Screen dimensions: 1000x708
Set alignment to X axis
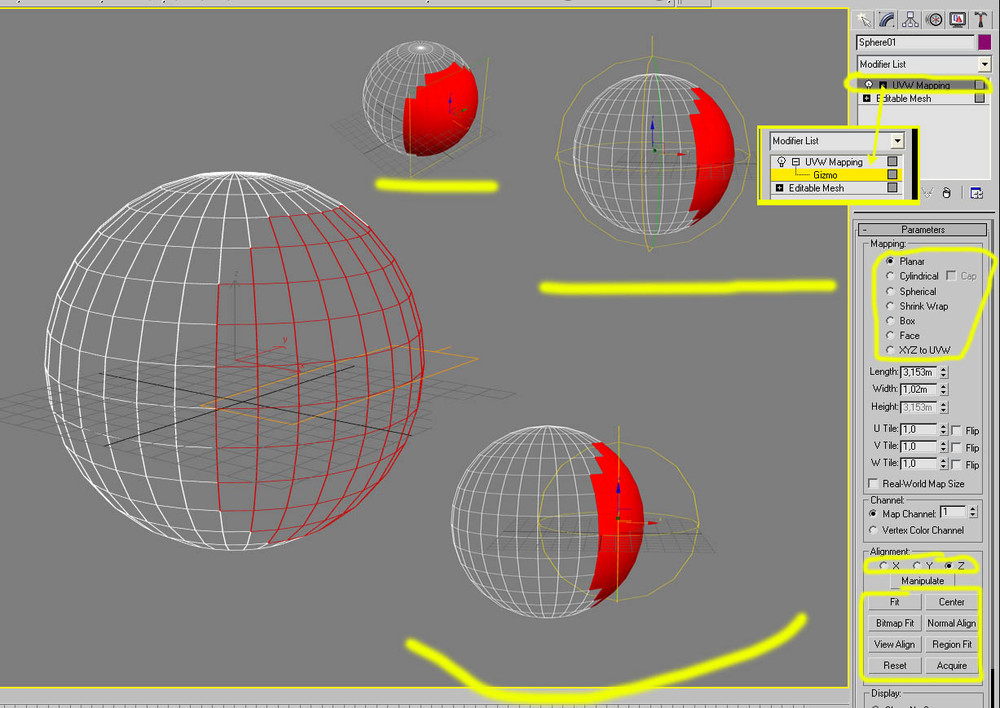[x=883, y=566]
